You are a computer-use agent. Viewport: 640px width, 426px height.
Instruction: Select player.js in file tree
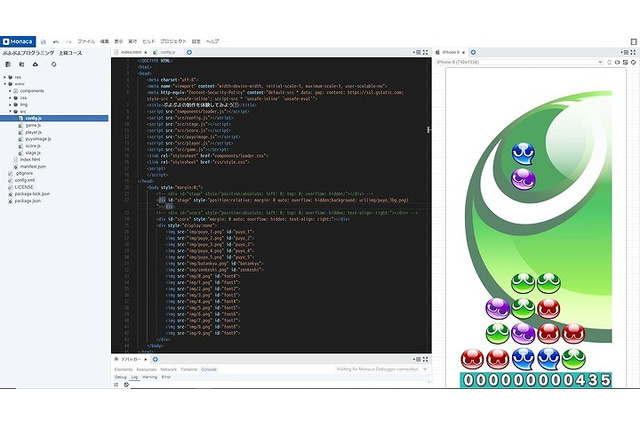coord(33,132)
